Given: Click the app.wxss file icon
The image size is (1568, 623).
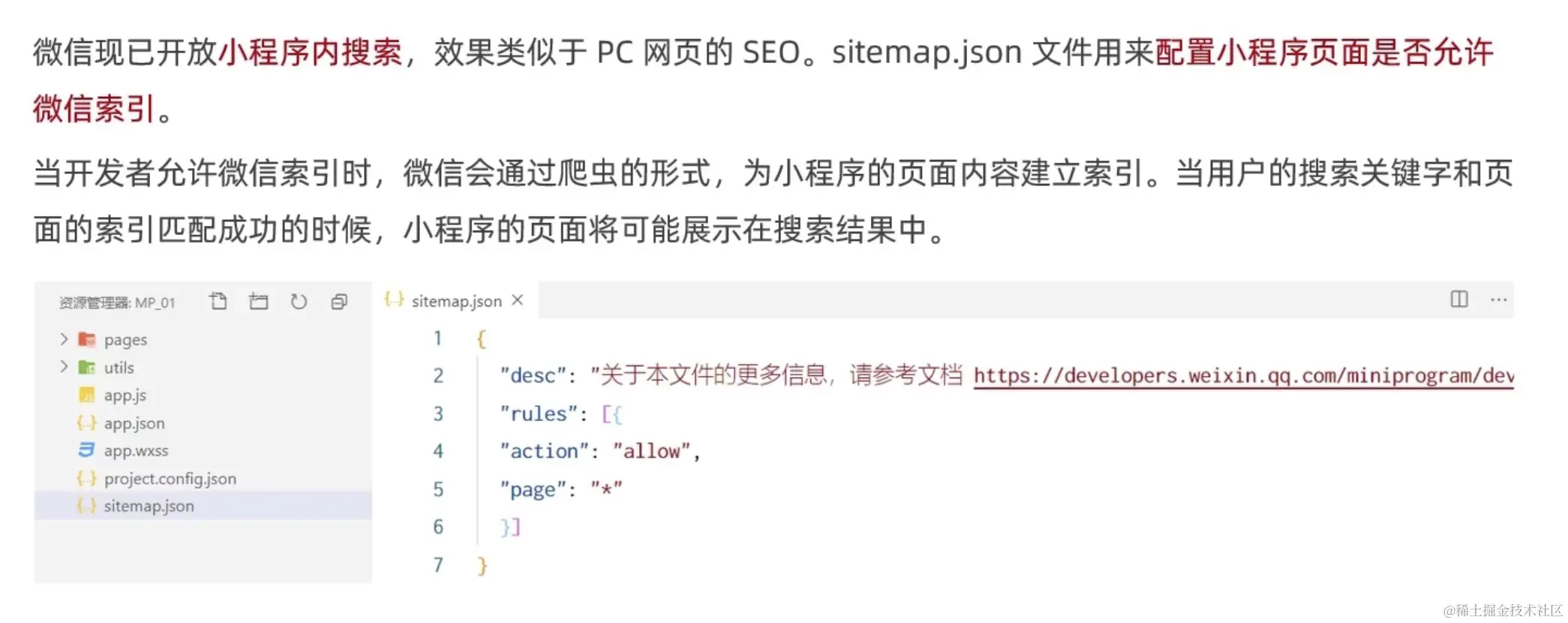Looking at the screenshot, I should click(86, 450).
